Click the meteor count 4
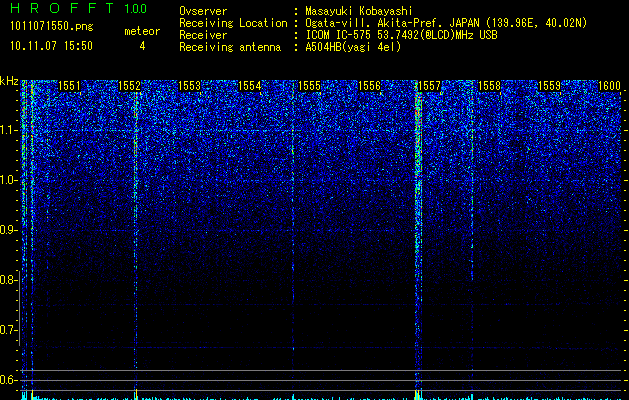 [142, 46]
